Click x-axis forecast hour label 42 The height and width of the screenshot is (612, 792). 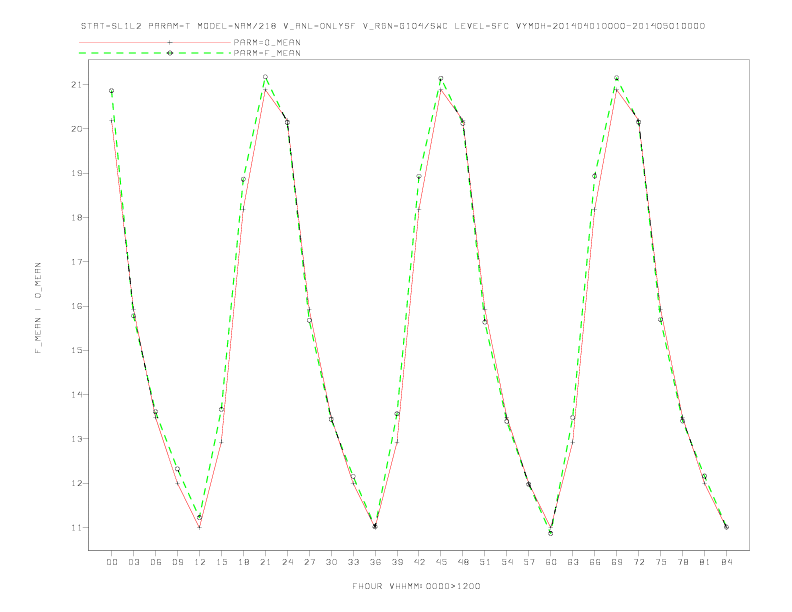point(419,562)
